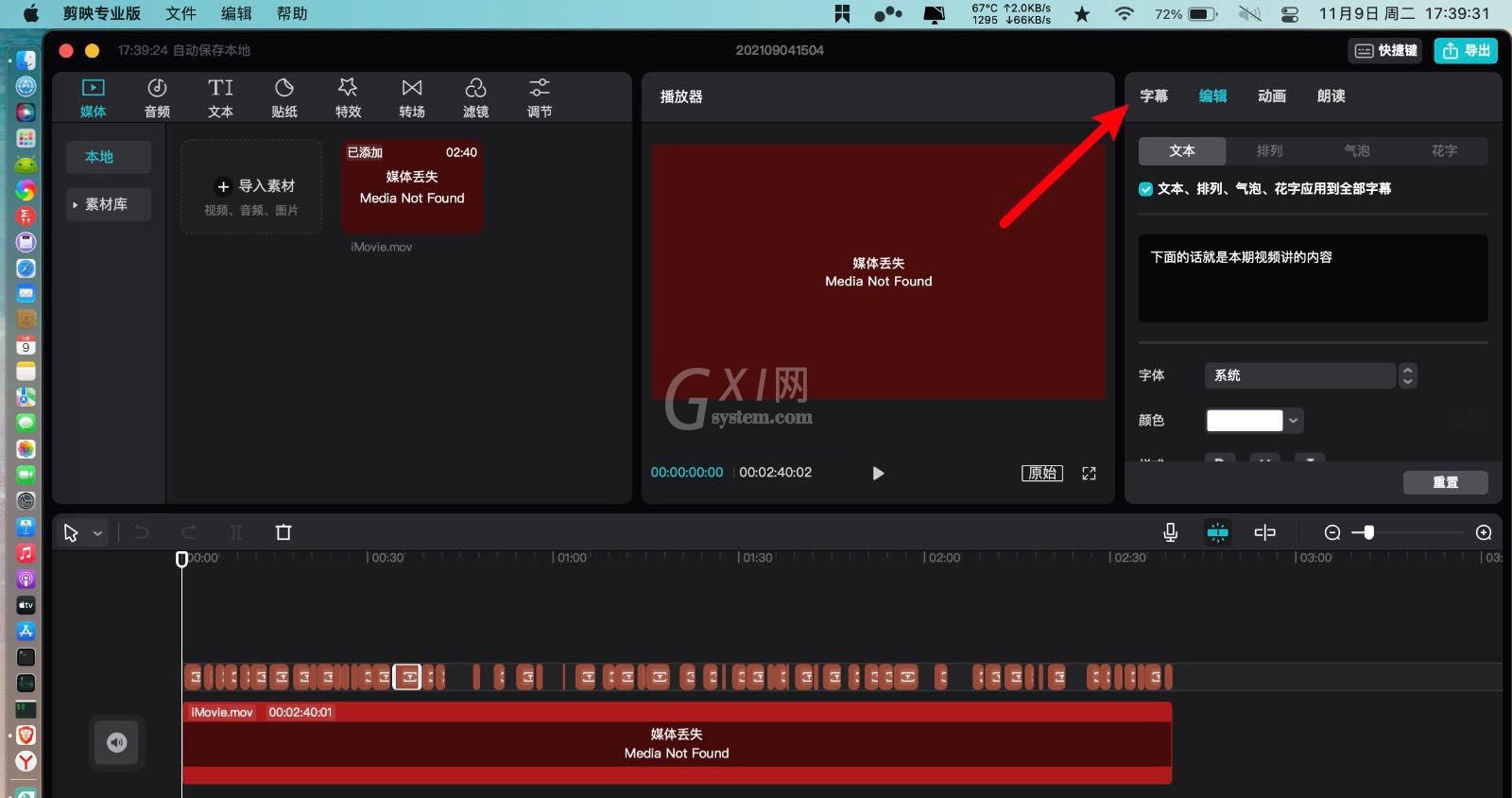
Task: Select the iMovie.mov video track clip
Action: [x=677, y=743]
